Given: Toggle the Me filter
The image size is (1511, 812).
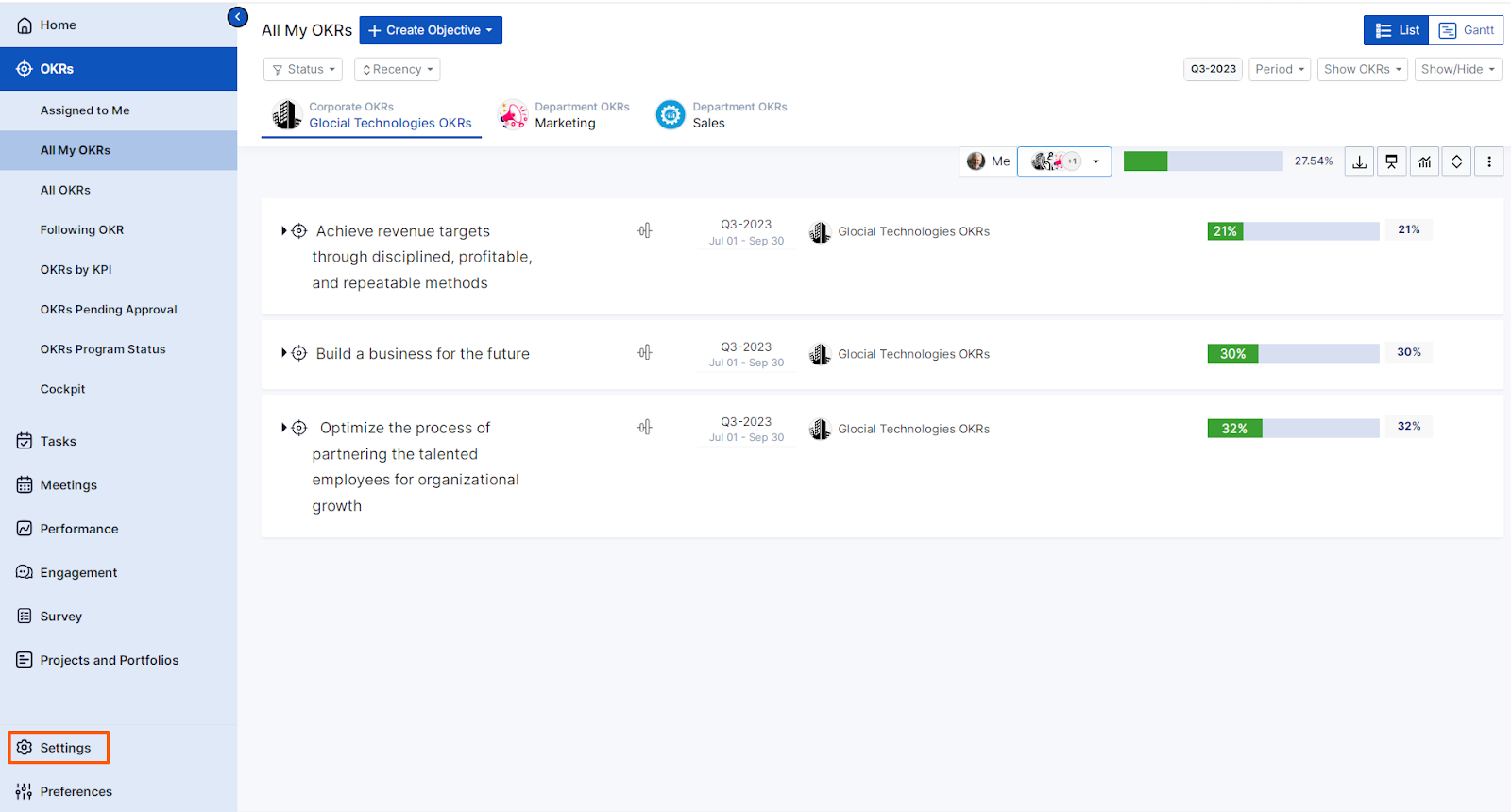Looking at the screenshot, I should (x=989, y=161).
